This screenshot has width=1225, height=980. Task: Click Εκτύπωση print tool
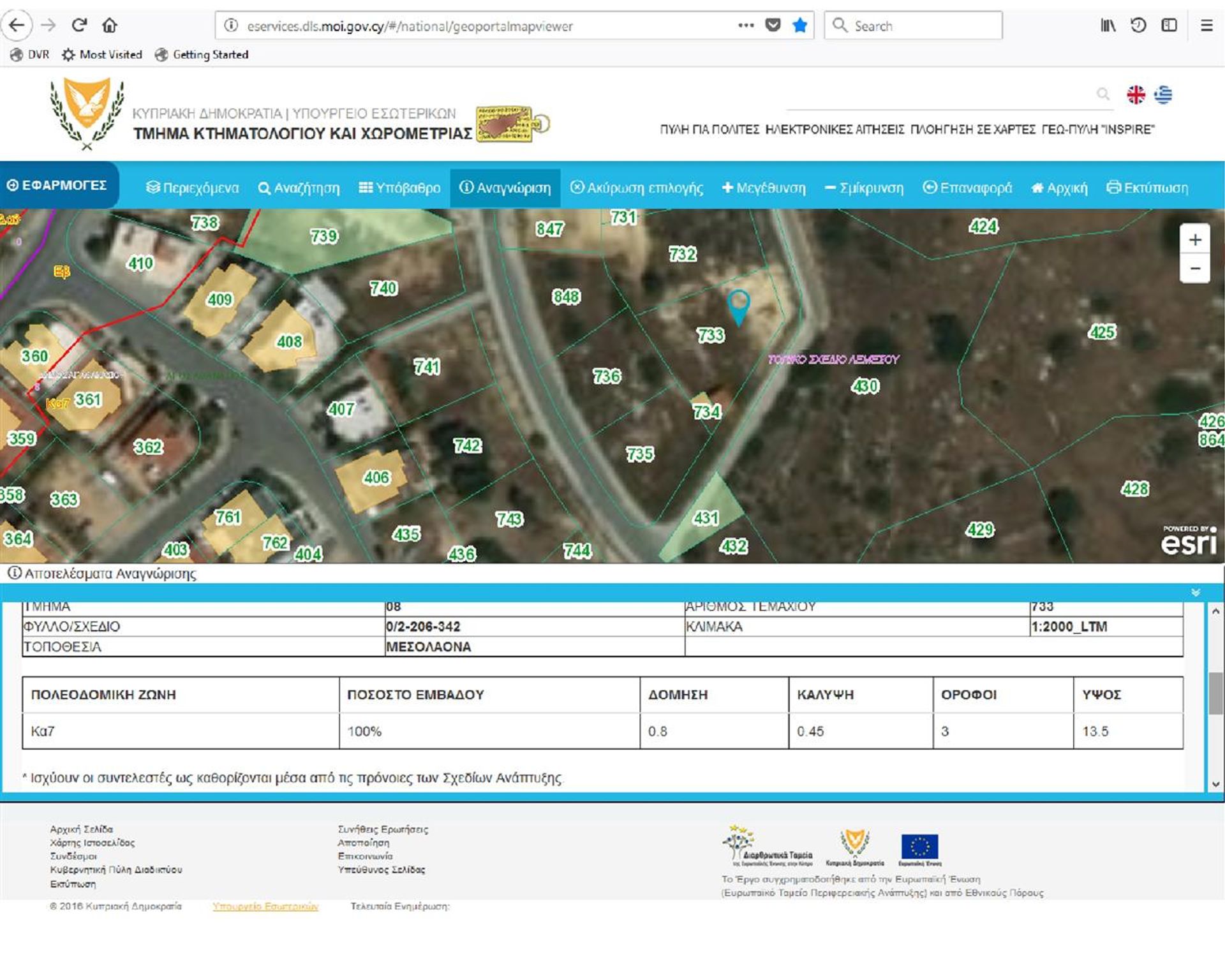coord(1147,188)
